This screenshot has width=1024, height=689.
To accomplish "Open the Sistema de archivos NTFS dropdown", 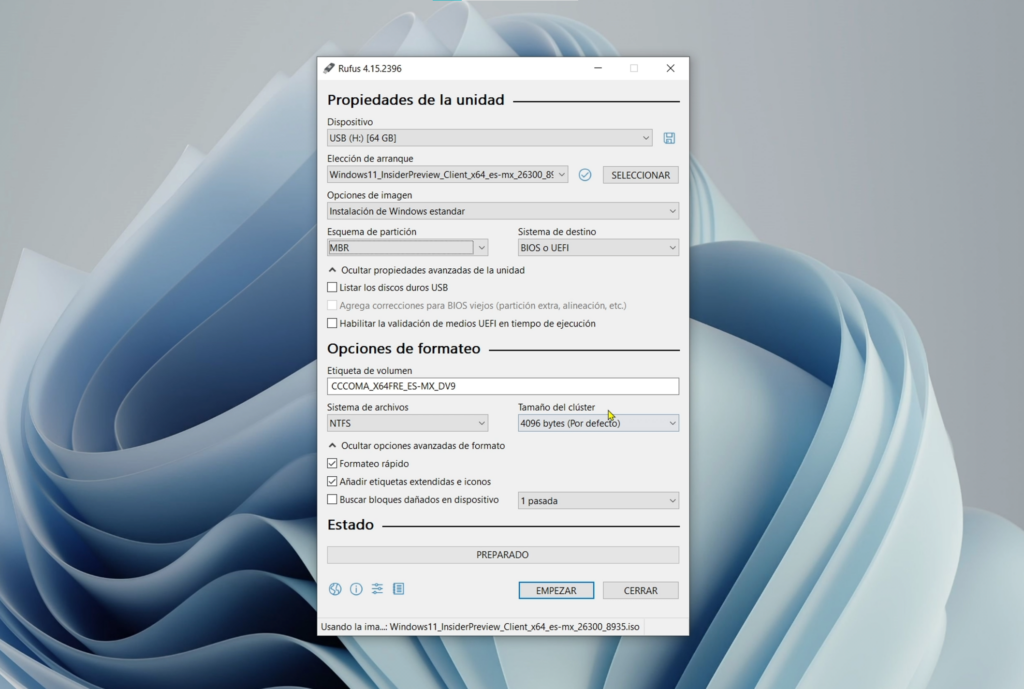I will coord(408,423).
